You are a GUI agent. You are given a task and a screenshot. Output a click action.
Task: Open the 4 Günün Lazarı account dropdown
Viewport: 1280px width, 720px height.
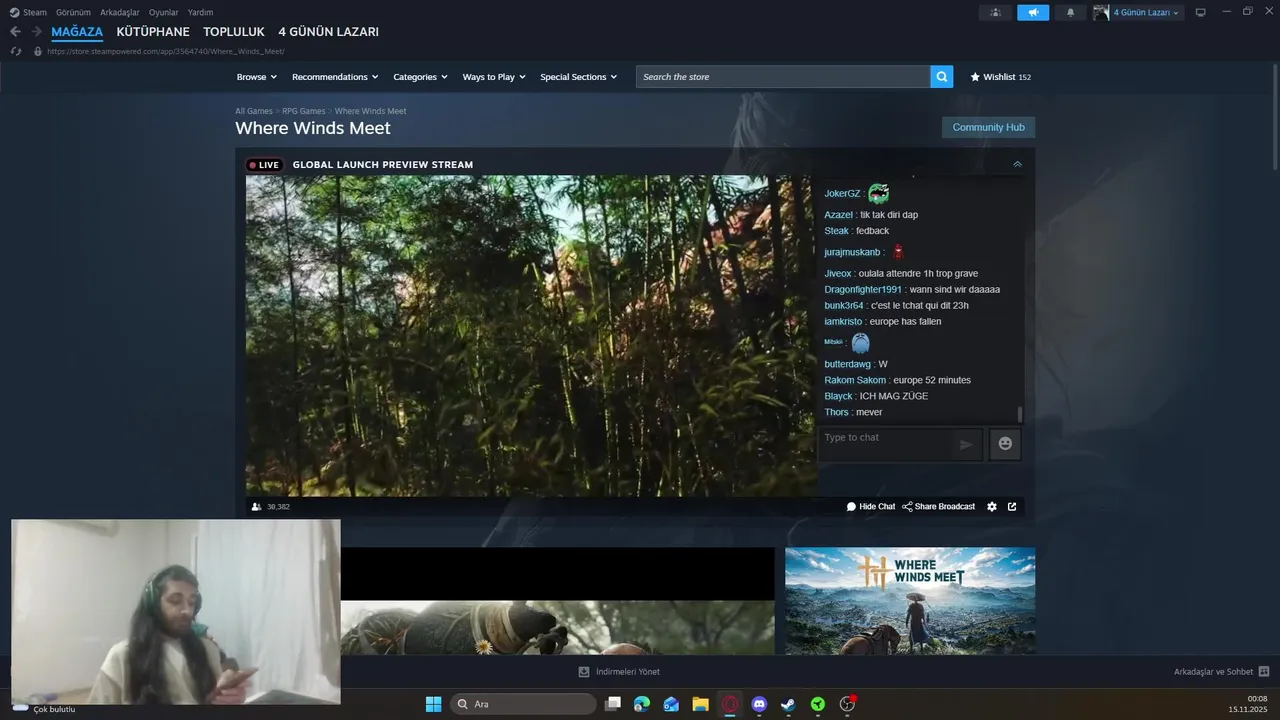tap(1146, 13)
